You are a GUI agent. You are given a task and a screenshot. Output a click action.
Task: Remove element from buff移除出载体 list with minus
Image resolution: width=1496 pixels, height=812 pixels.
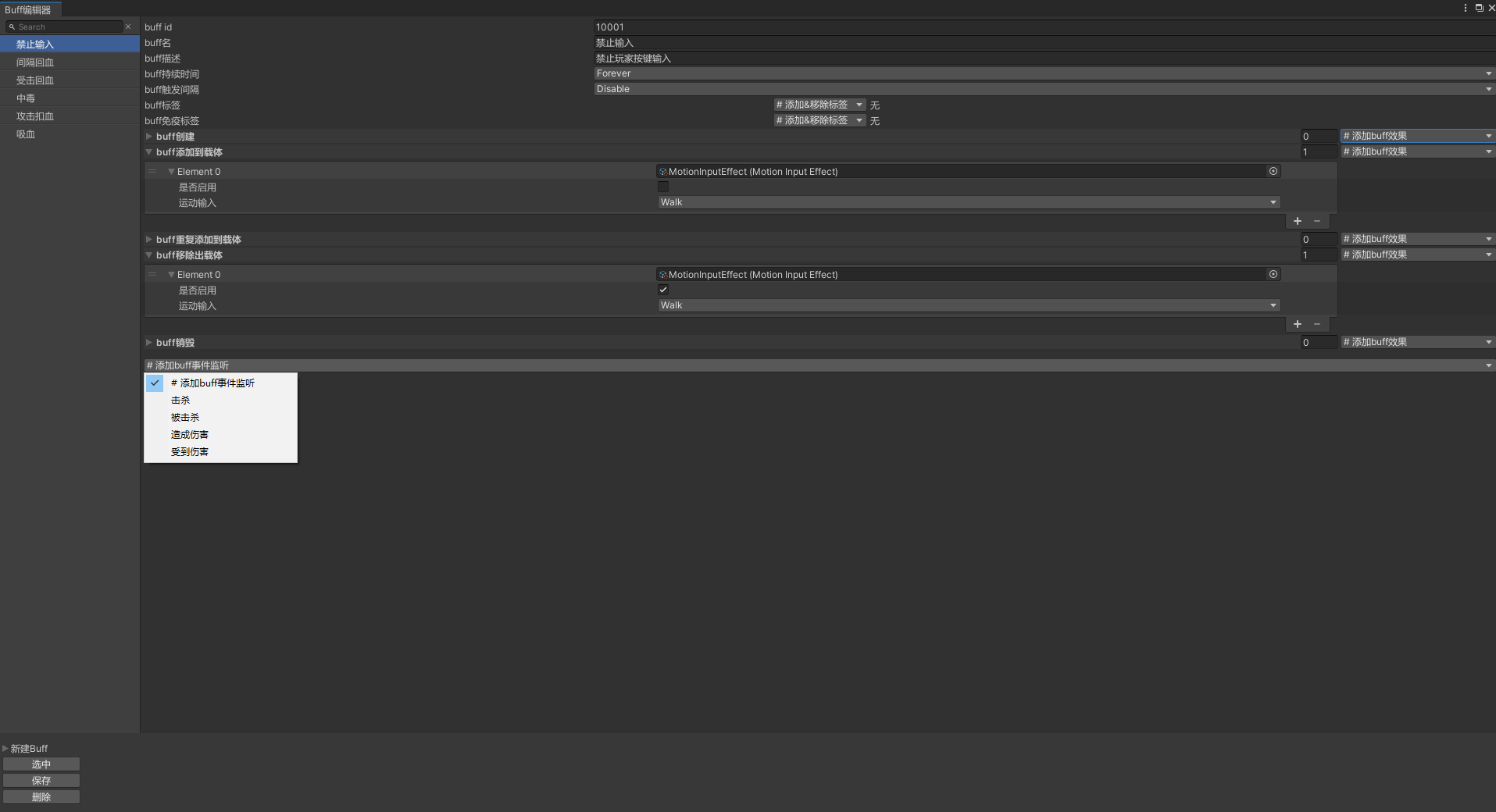pyautogui.click(x=1317, y=324)
